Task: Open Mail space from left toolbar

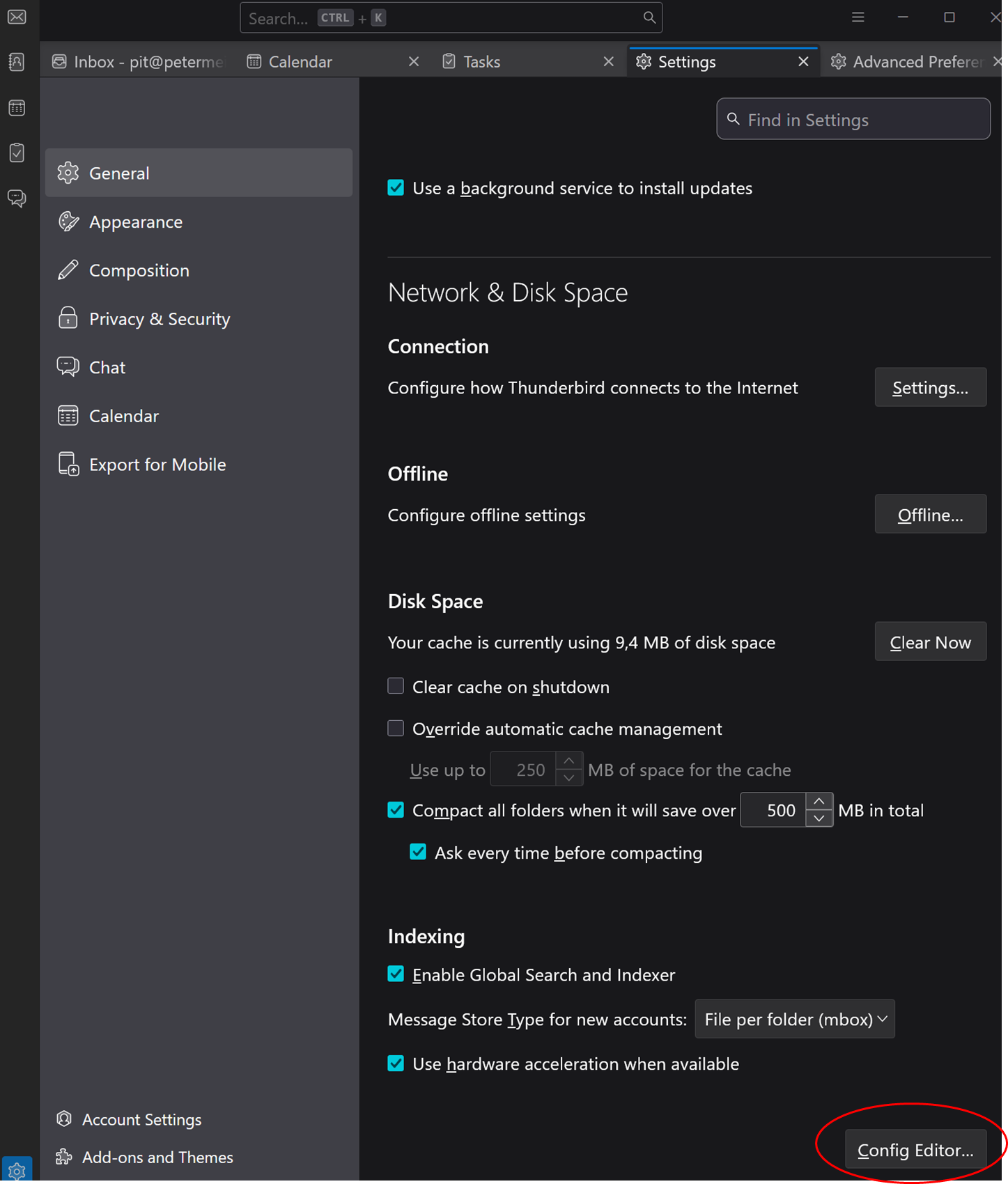Action: pyautogui.click(x=17, y=17)
